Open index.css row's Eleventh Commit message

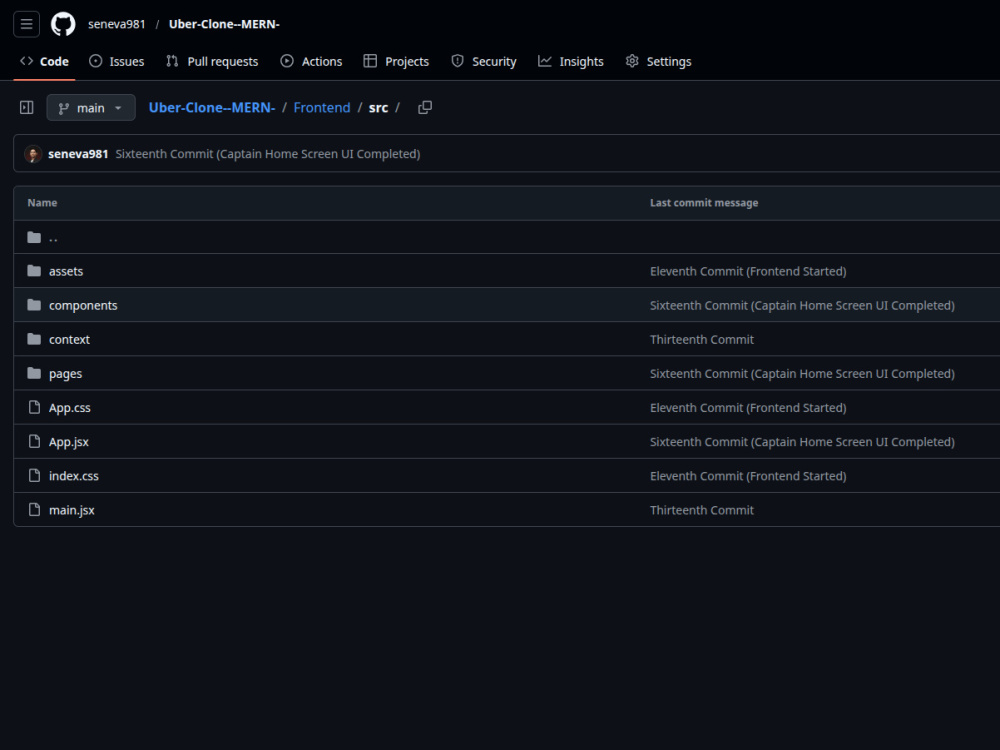tap(748, 476)
